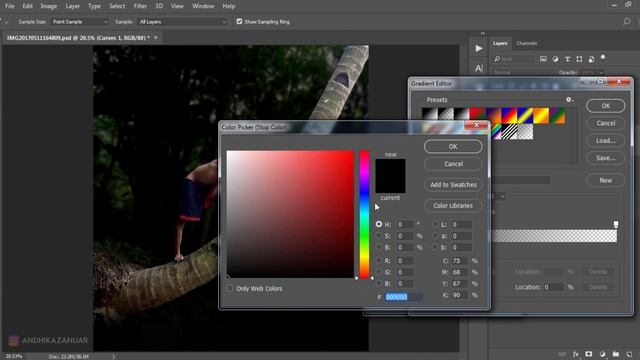Click OK in the Gradient Editor
This screenshot has height=360, width=640.
pyautogui.click(x=606, y=106)
